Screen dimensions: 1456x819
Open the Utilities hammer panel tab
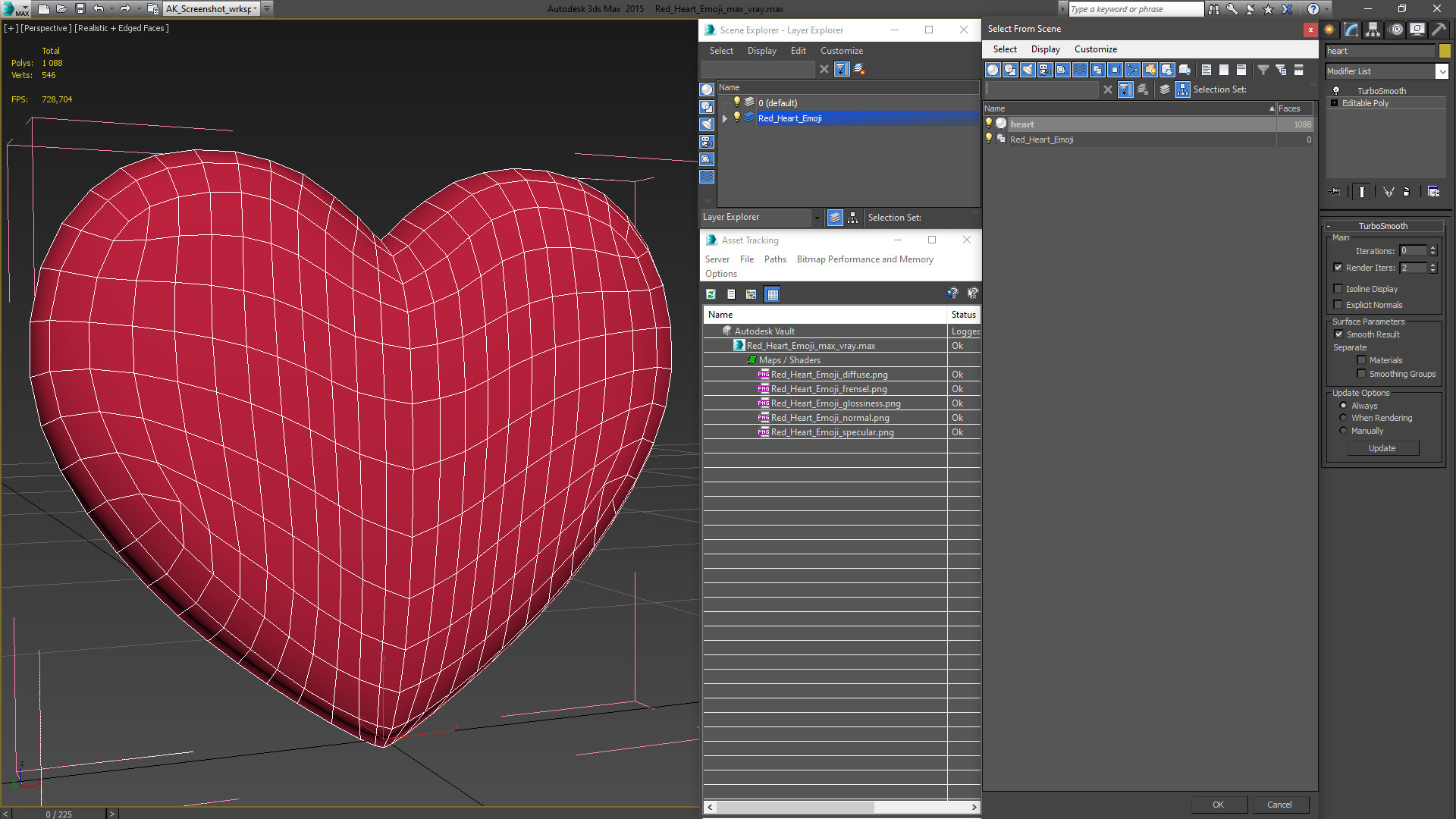point(1439,30)
